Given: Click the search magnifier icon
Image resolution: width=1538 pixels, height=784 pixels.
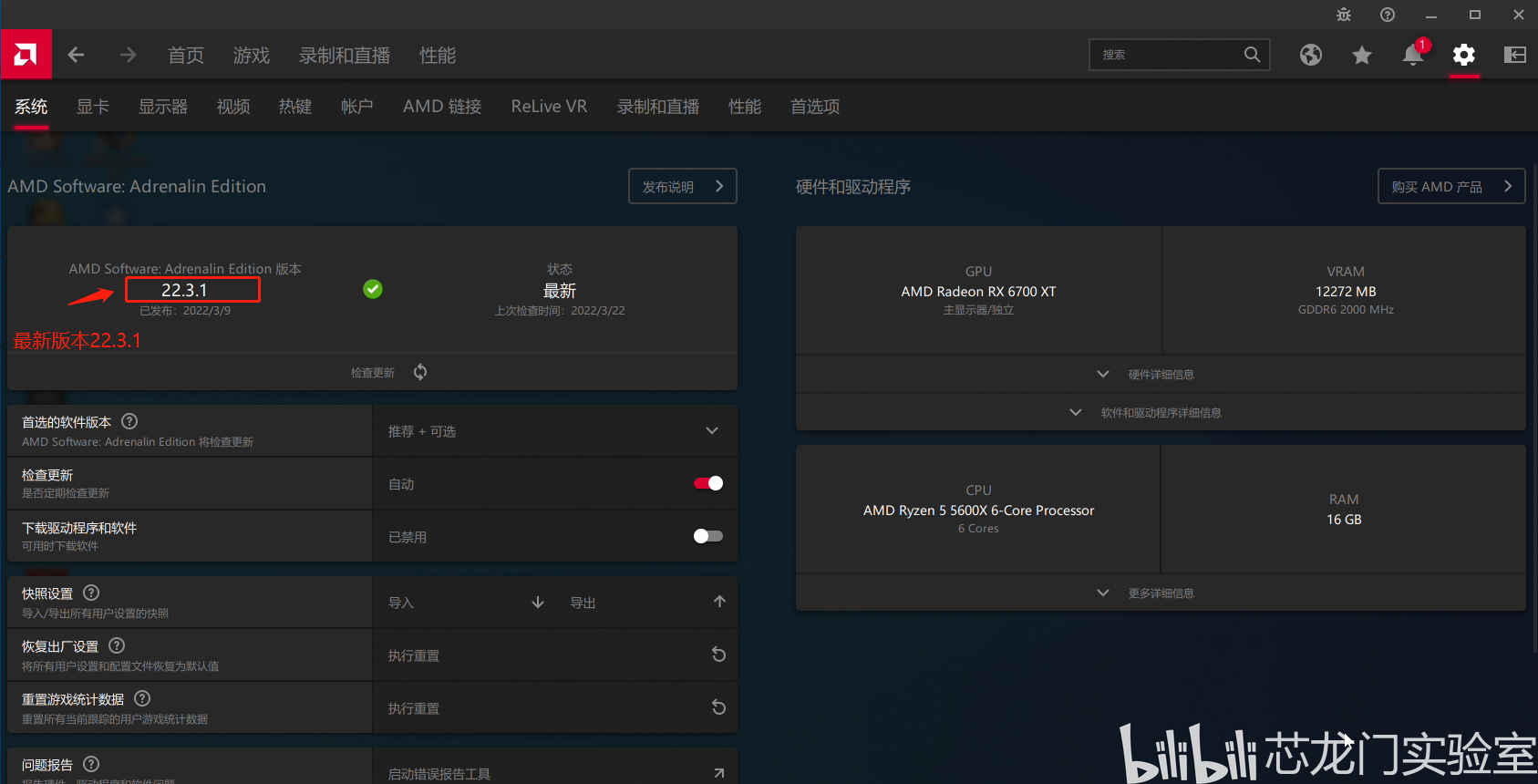Looking at the screenshot, I should tap(1253, 55).
